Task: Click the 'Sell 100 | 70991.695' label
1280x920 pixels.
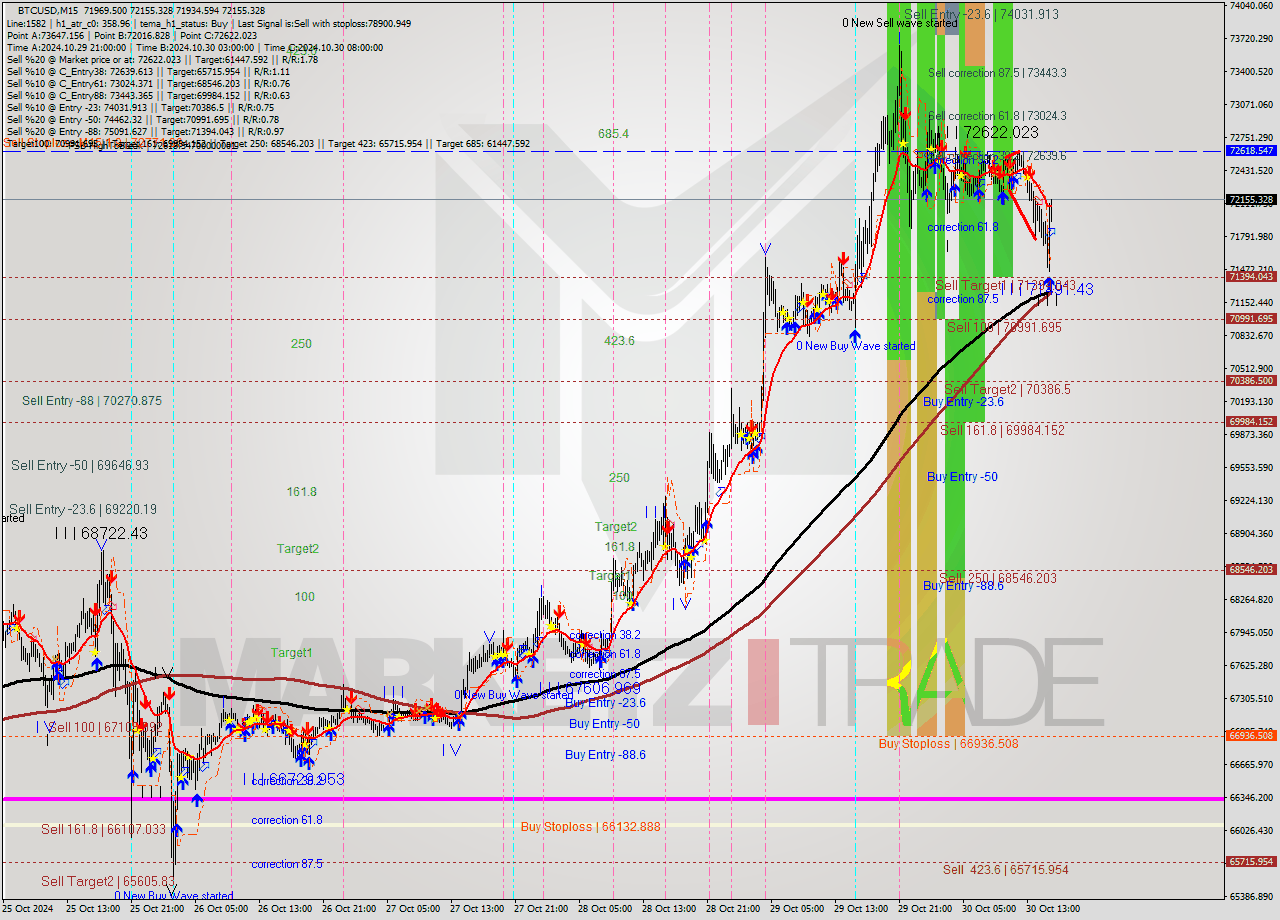Action: click(1004, 327)
